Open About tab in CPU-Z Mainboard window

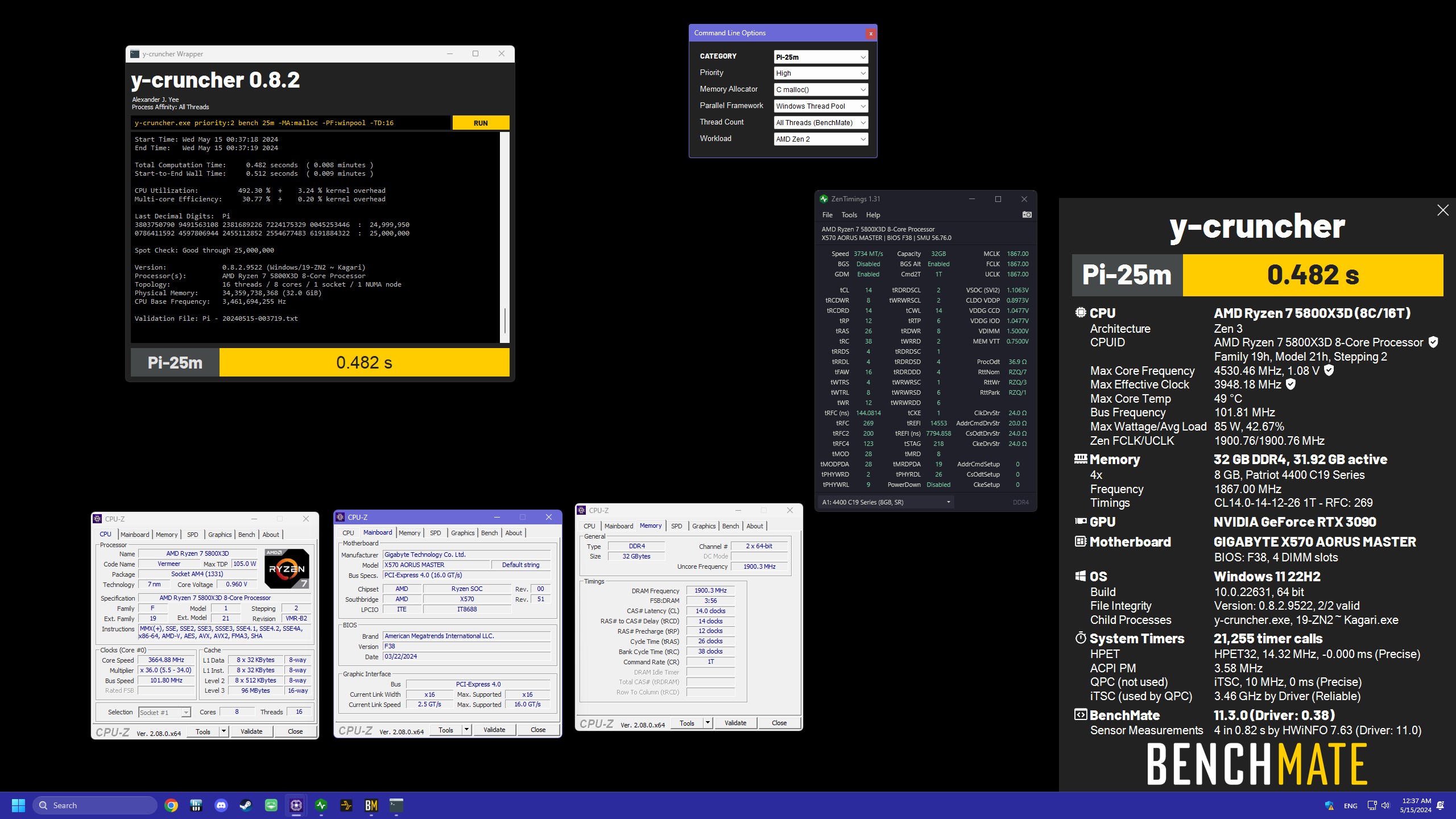tap(514, 533)
